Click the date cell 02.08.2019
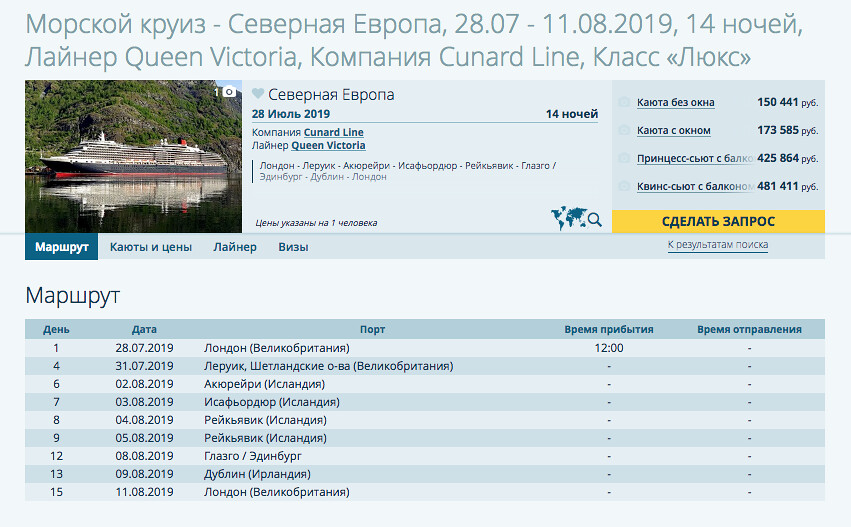This screenshot has width=851, height=527. [144, 384]
